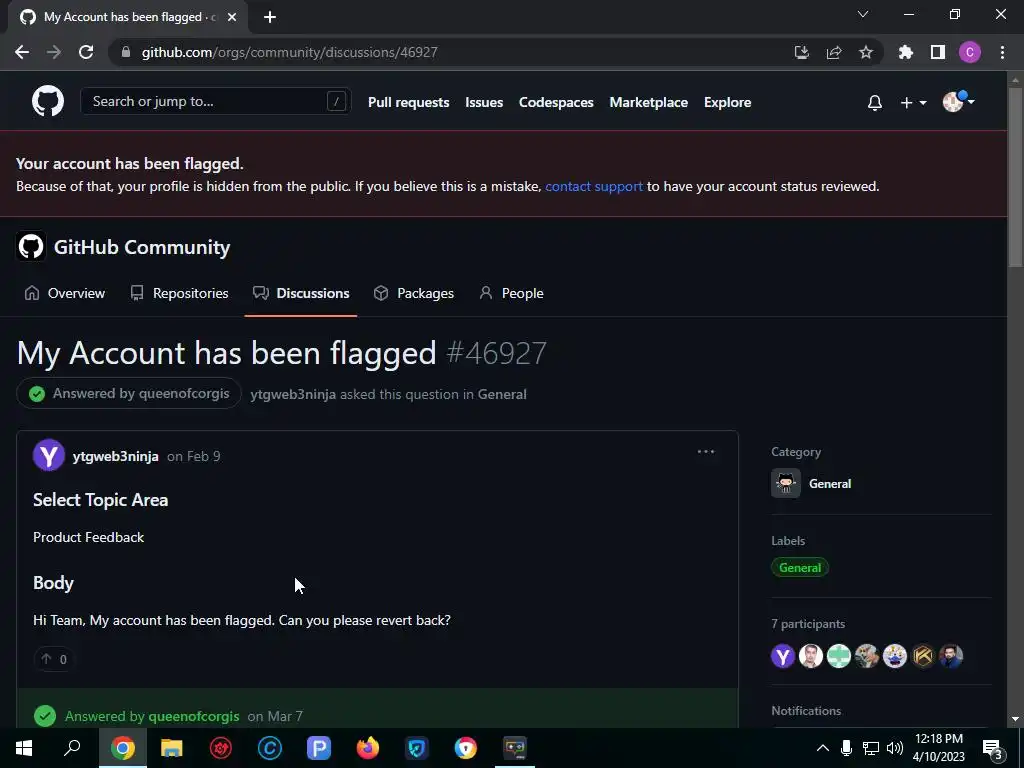Open the Chrome three-dot menu
The width and height of the screenshot is (1024, 768).
(x=1002, y=52)
